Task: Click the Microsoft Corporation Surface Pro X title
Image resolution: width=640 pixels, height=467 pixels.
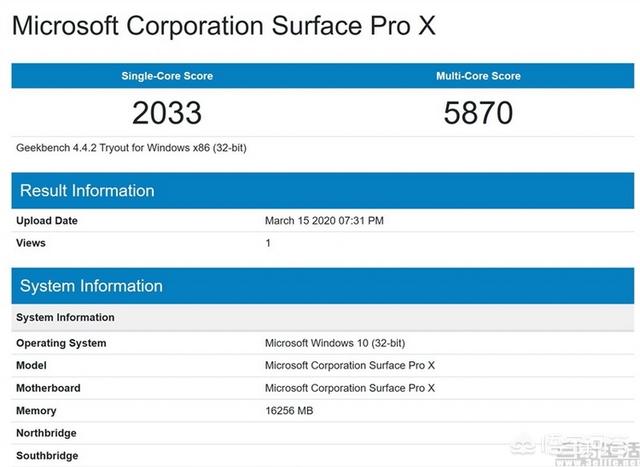Action: coord(224,26)
